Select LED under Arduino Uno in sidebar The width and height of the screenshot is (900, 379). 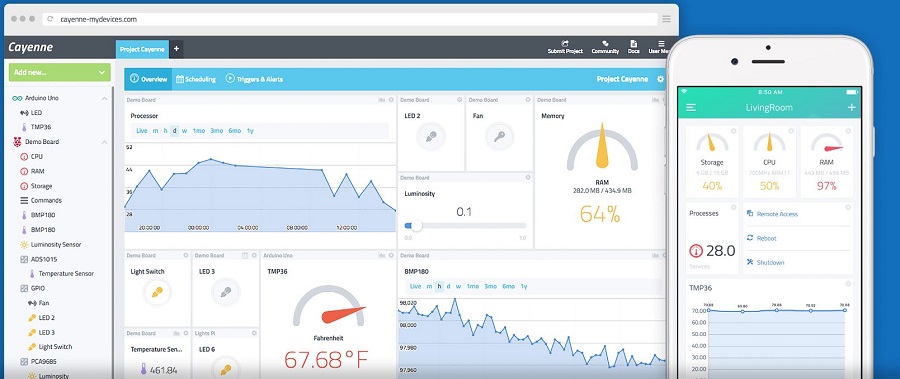[36, 113]
